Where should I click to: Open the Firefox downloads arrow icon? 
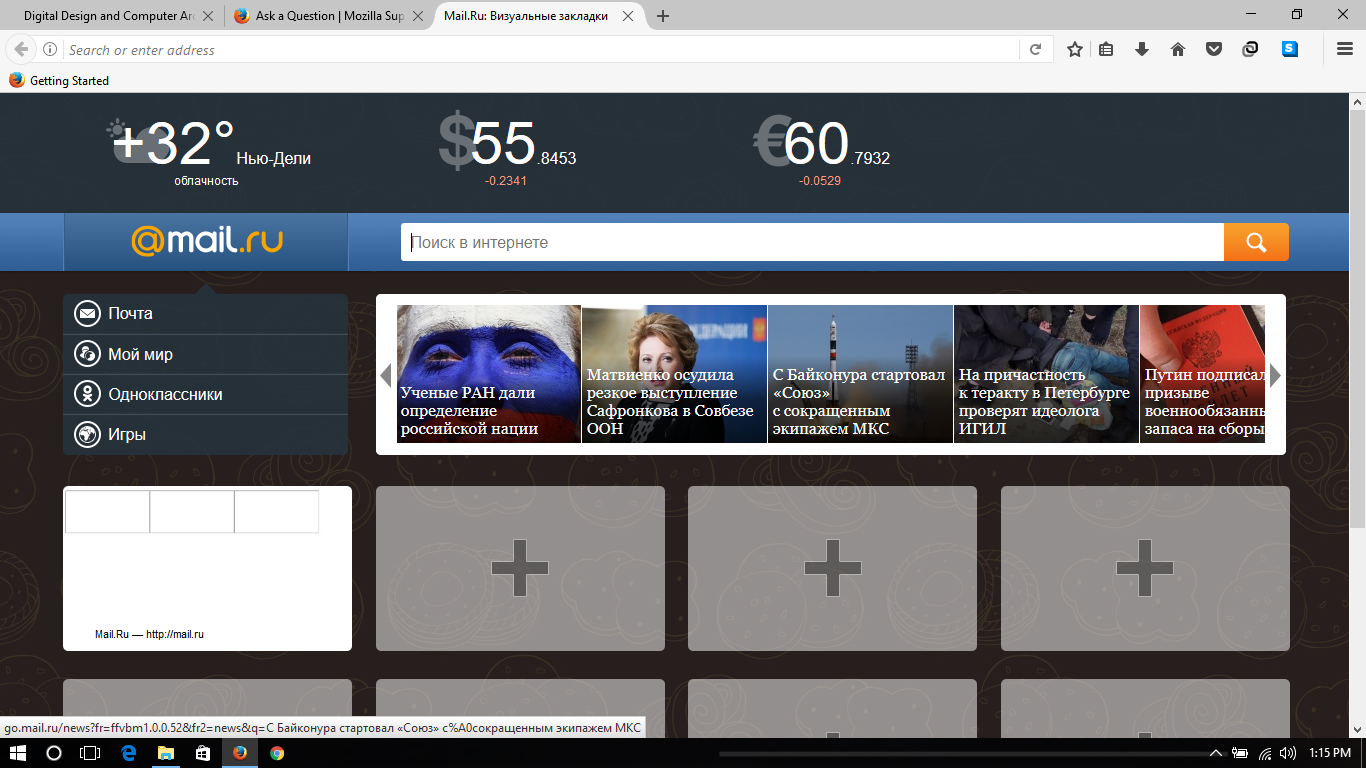point(1142,49)
